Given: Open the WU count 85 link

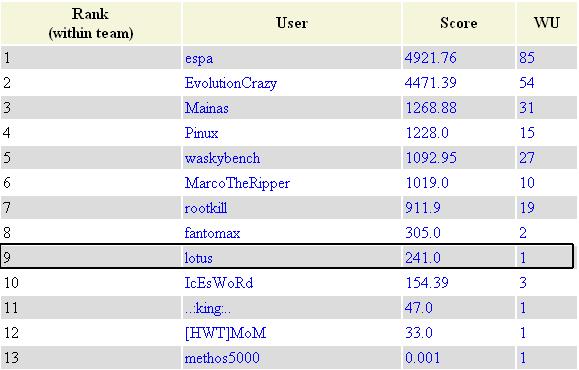Looking at the screenshot, I should (x=527, y=58).
